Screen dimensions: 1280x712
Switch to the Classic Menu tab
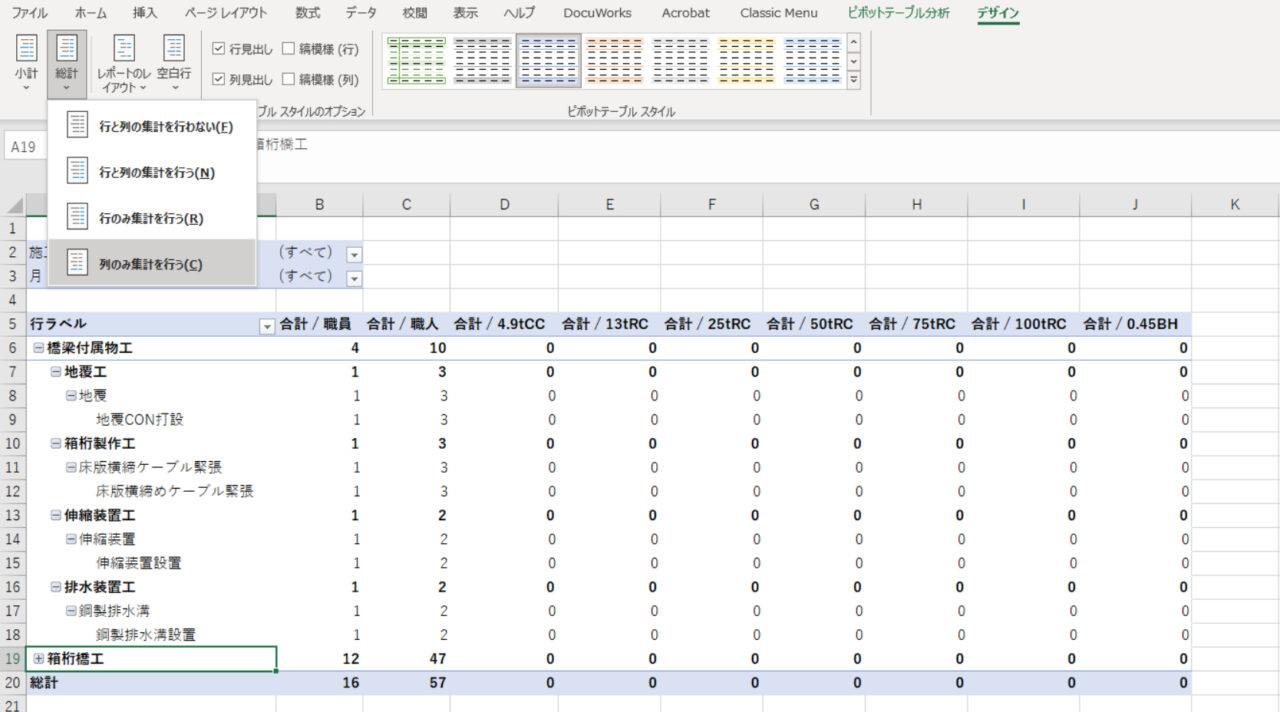[x=778, y=13]
